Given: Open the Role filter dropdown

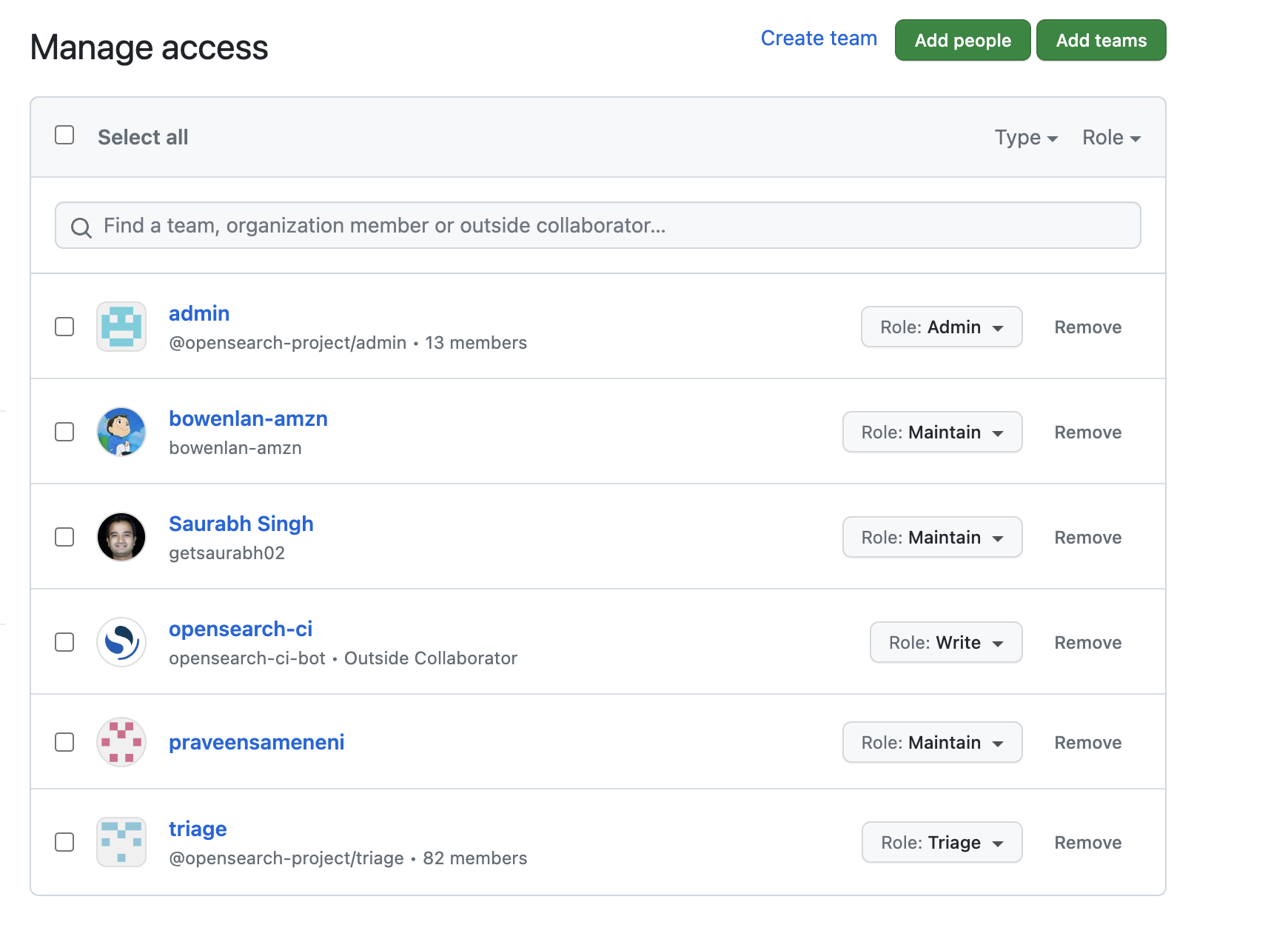Looking at the screenshot, I should (1110, 137).
